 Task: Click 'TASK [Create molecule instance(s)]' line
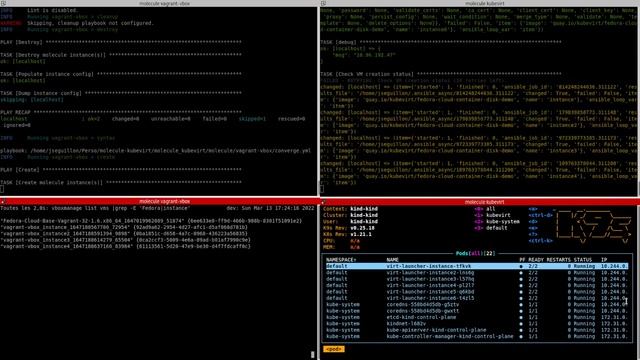pyautogui.click(x=121, y=182)
